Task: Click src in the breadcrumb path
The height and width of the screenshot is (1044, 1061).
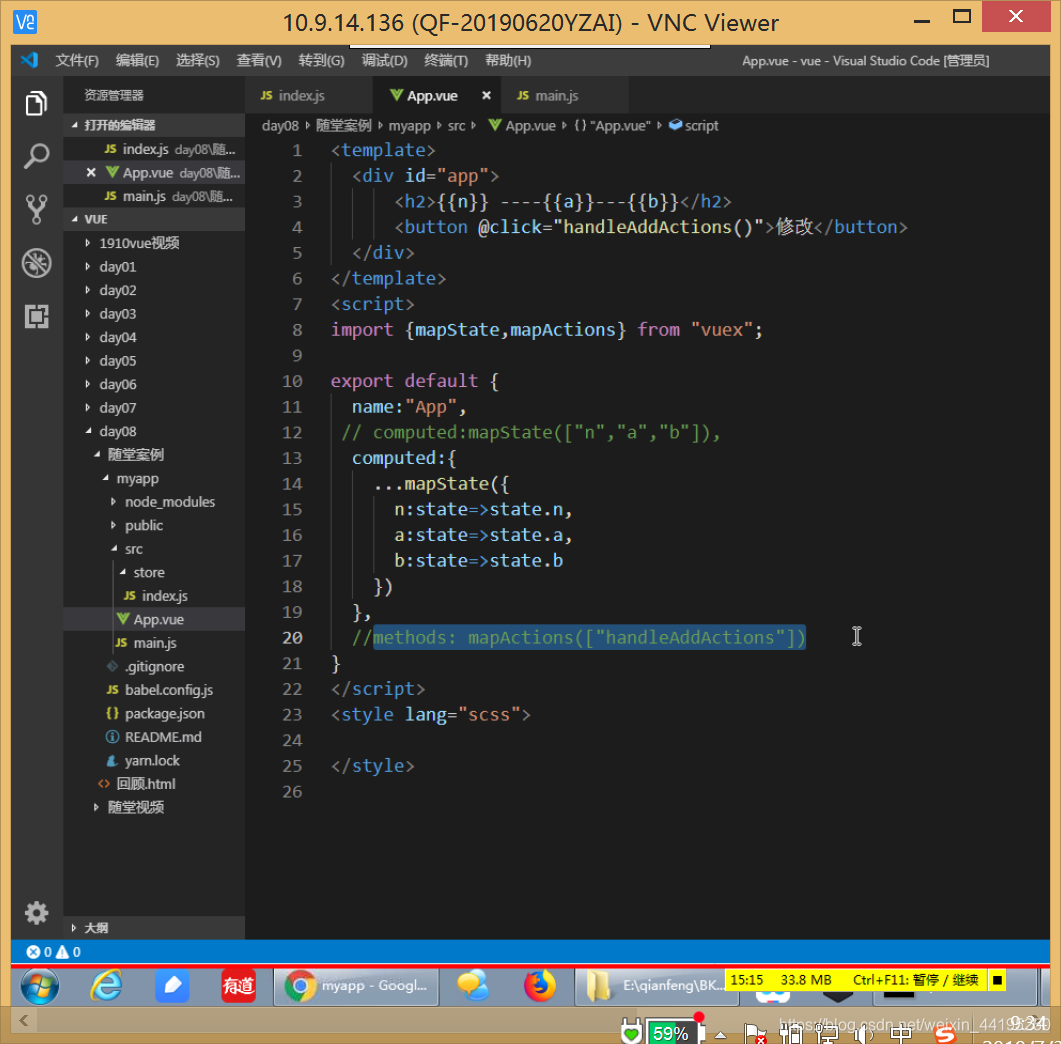Action: 456,126
